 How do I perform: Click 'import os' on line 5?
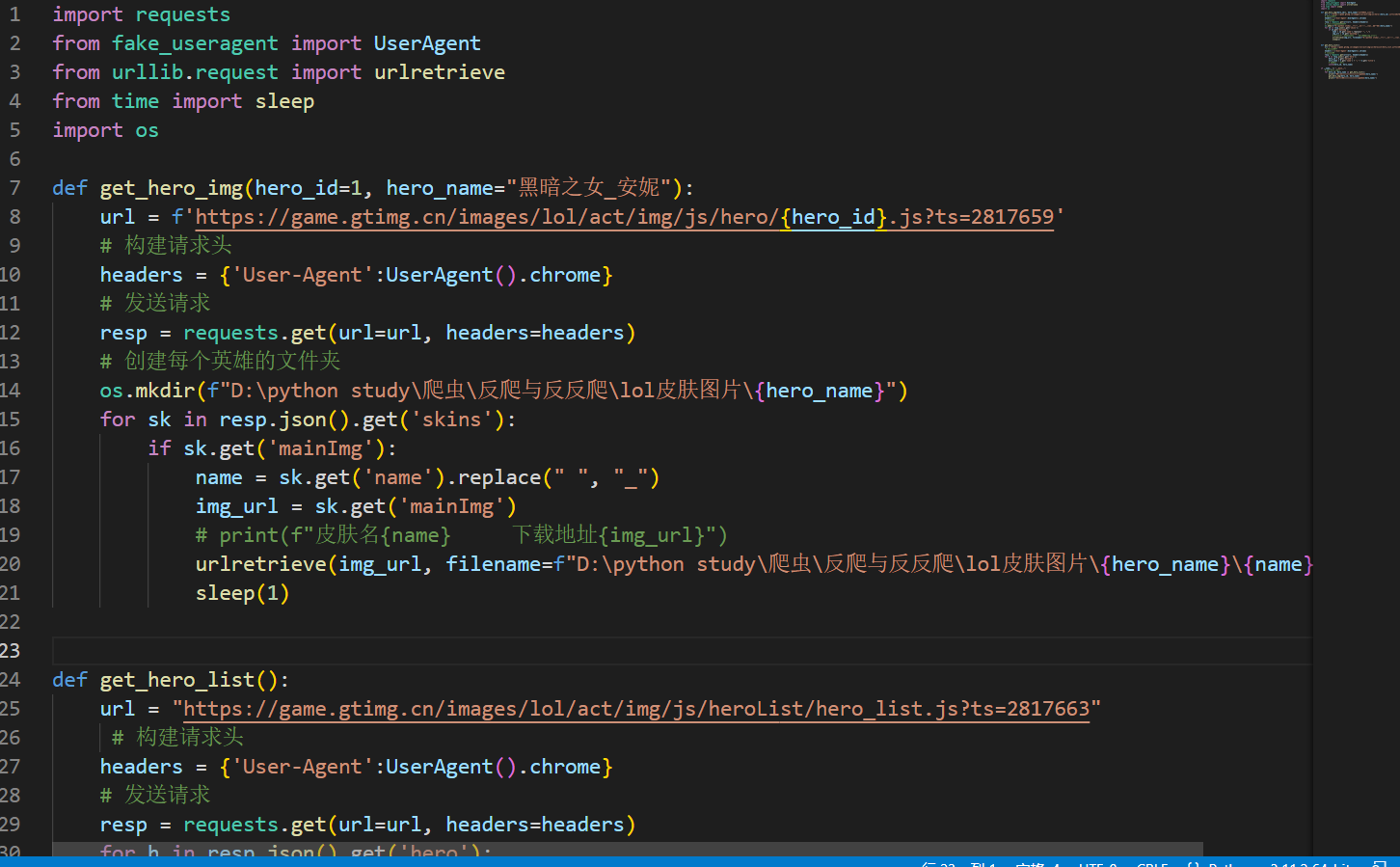tap(105, 130)
